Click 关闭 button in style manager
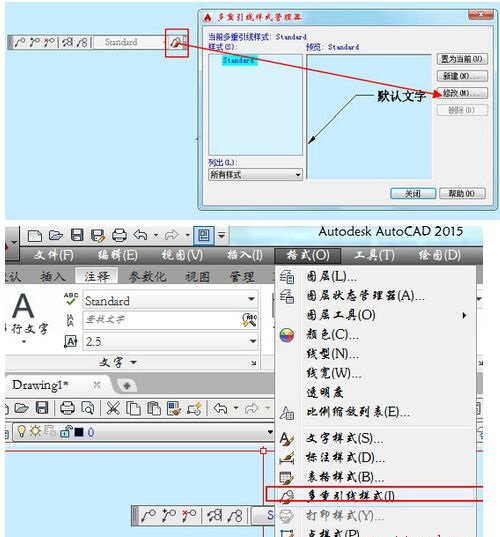Viewport: 500px width, 537px height. [x=413, y=194]
